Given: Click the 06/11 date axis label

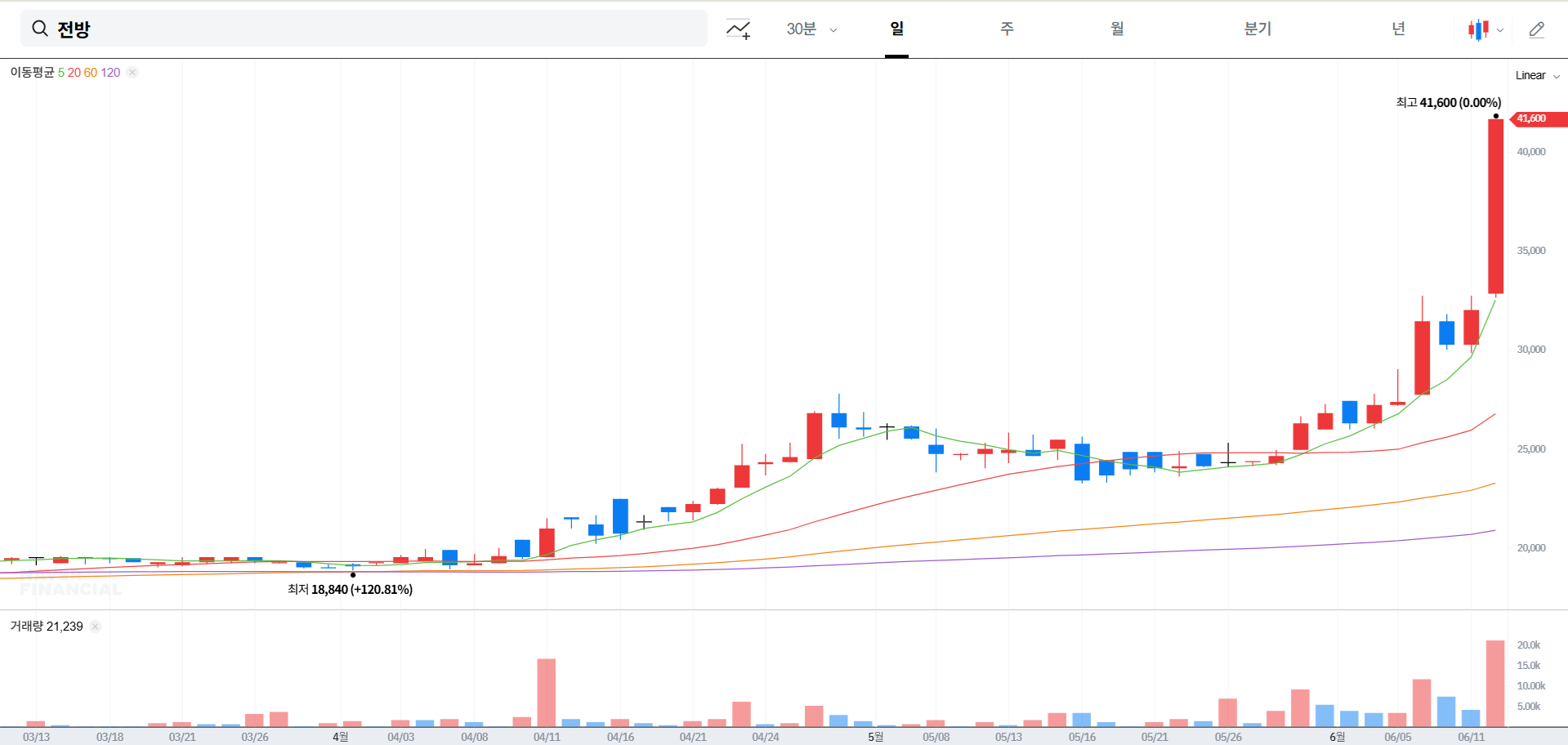Looking at the screenshot, I should [x=1471, y=737].
